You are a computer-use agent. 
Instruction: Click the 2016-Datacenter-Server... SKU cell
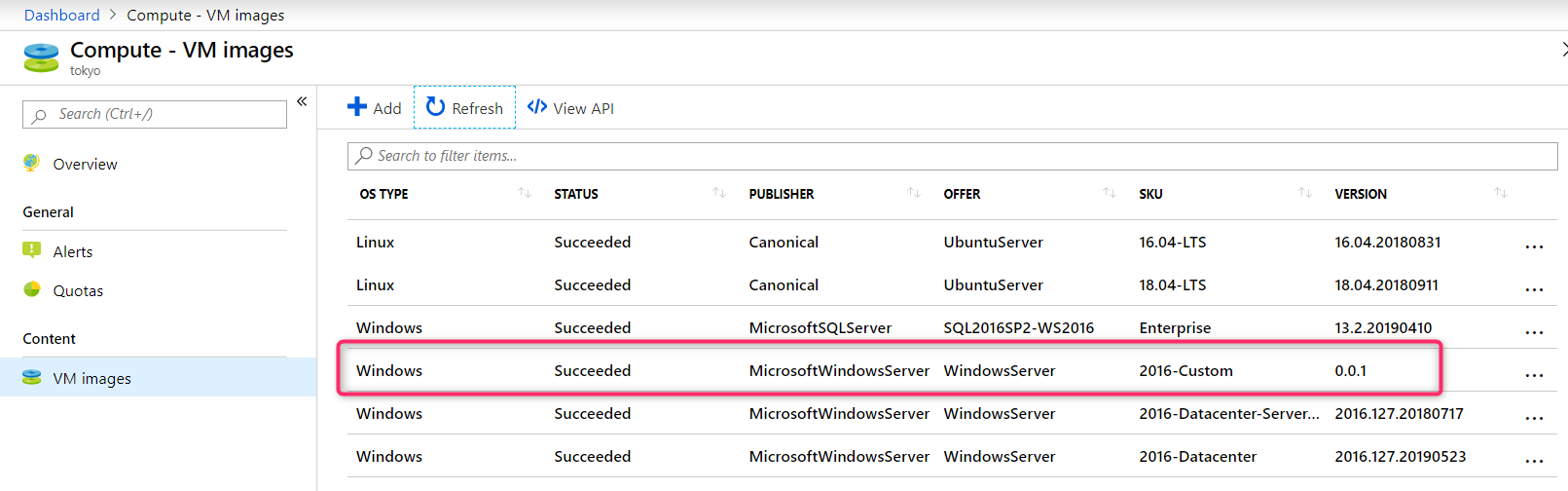pos(1229,414)
